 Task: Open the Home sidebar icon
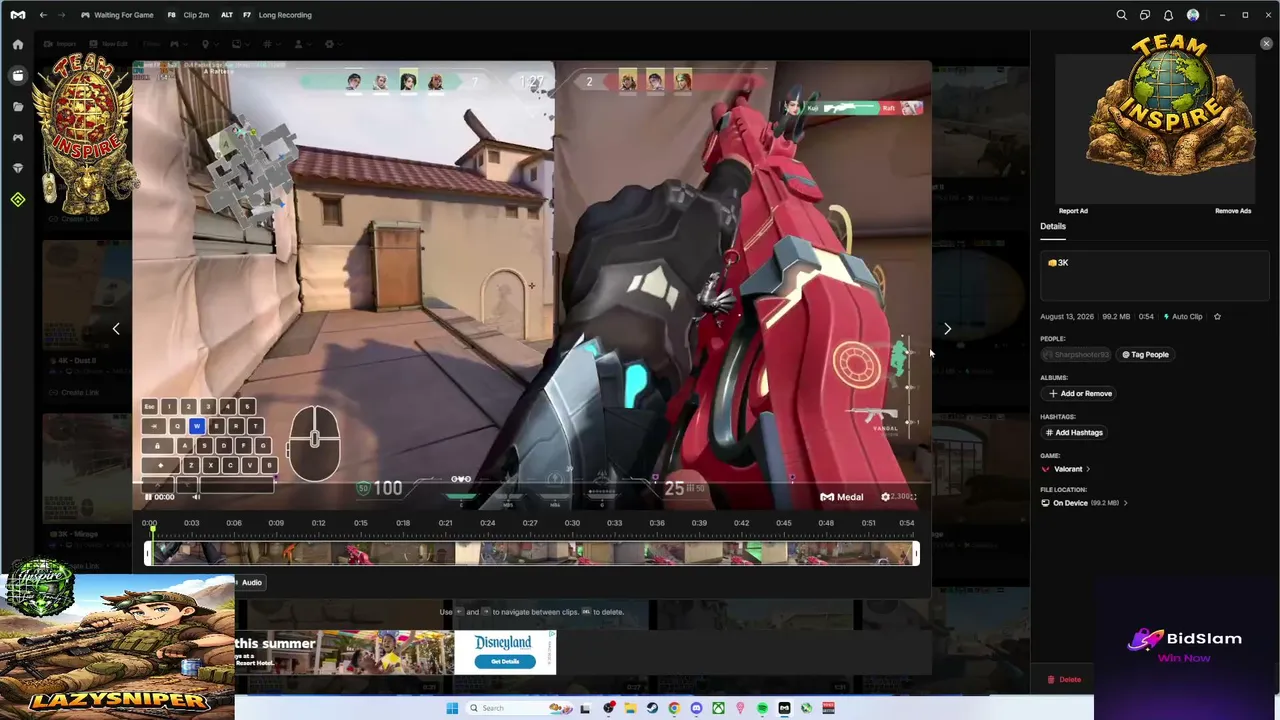tap(18, 45)
